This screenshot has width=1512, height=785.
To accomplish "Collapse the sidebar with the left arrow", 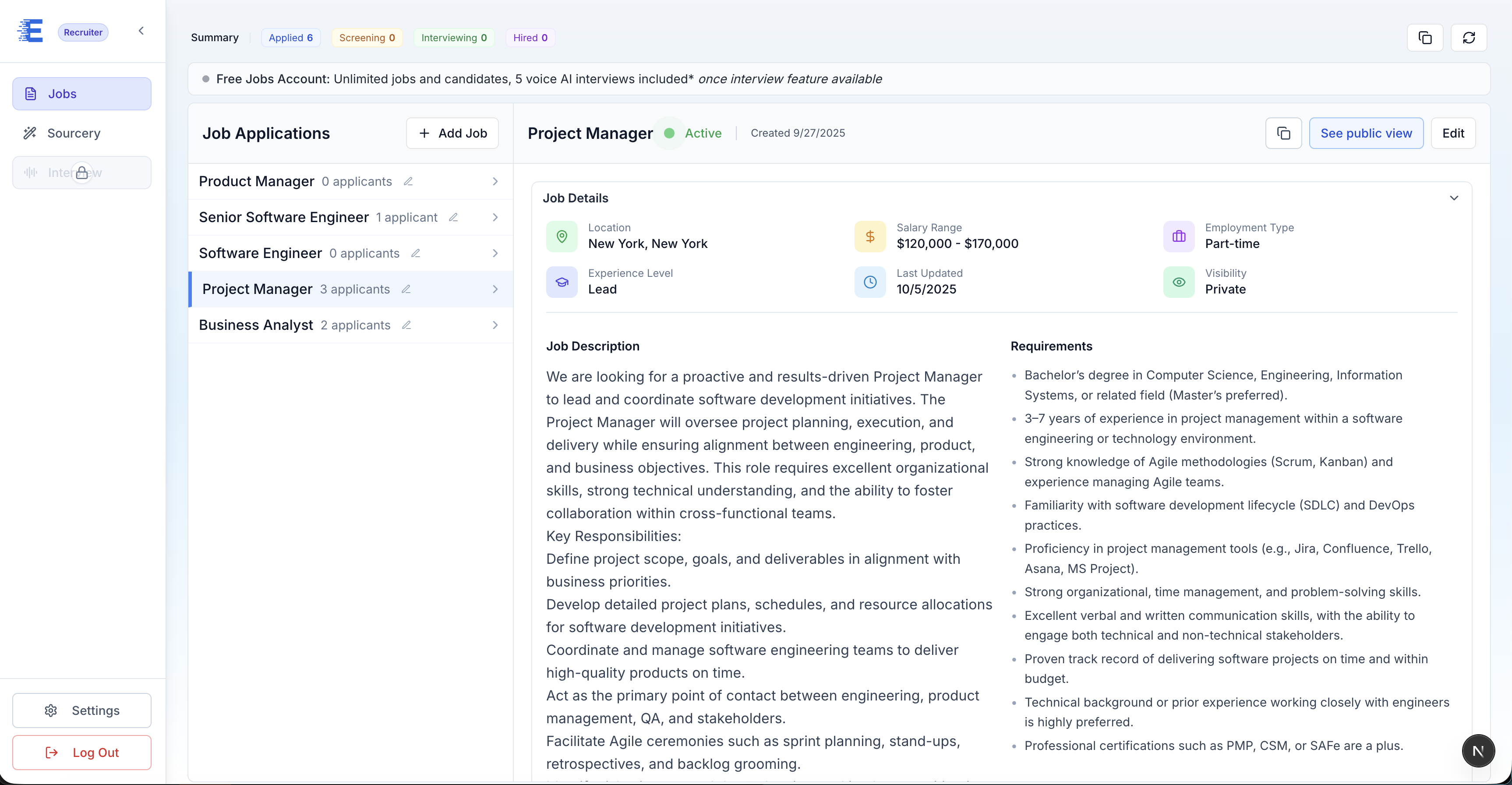I will [x=141, y=31].
